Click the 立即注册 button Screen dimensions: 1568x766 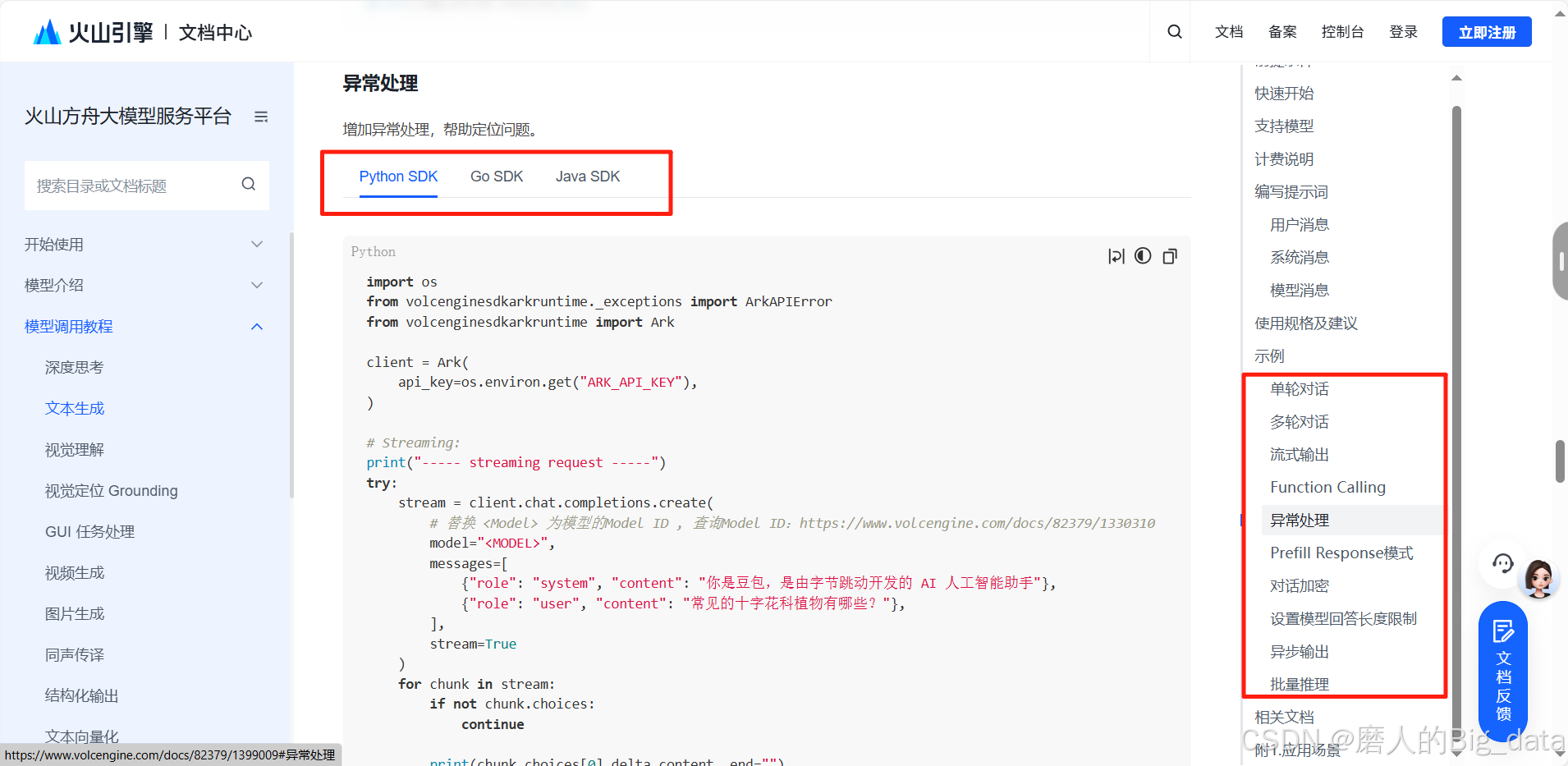(1487, 32)
